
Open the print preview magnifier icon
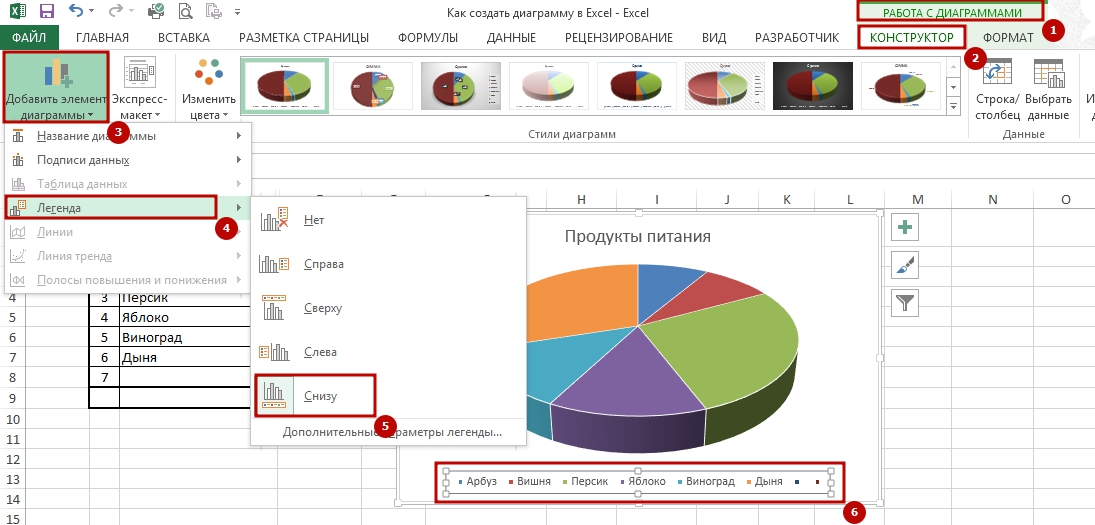(x=185, y=11)
